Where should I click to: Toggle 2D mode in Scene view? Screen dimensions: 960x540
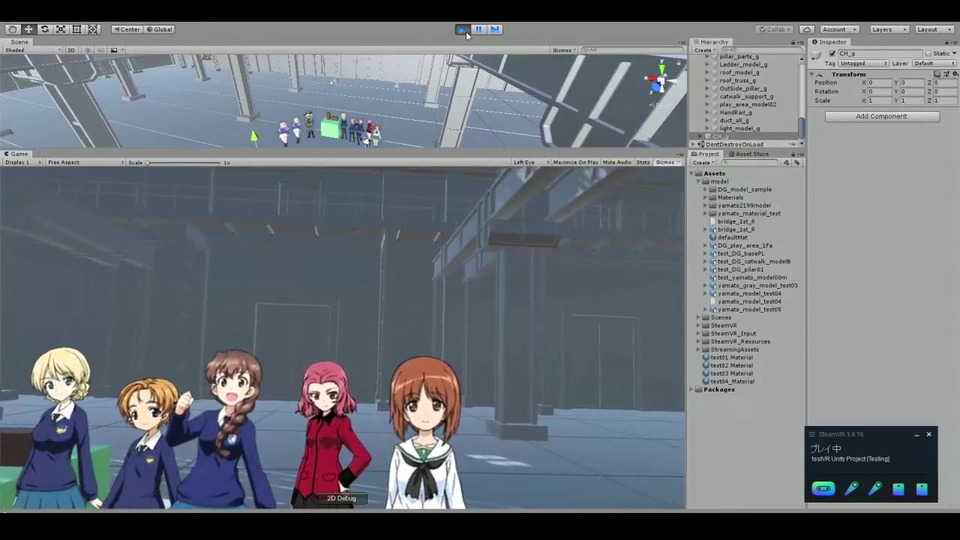(x=71, y=50)
